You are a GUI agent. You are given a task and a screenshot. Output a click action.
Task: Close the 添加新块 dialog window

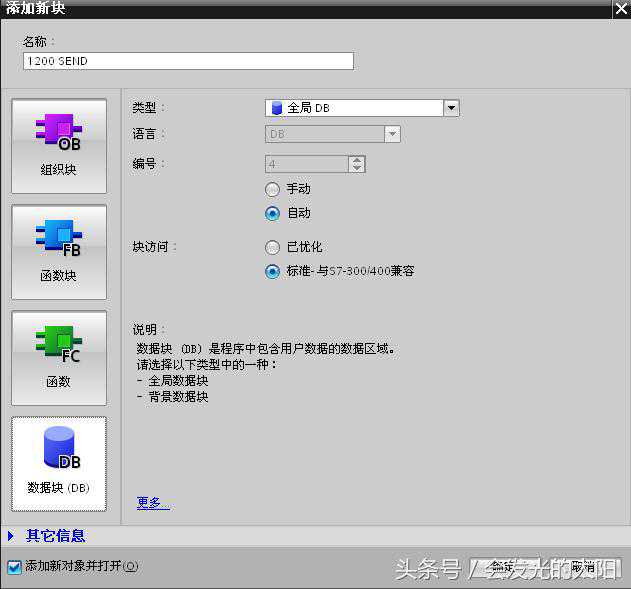click(620, 8)
